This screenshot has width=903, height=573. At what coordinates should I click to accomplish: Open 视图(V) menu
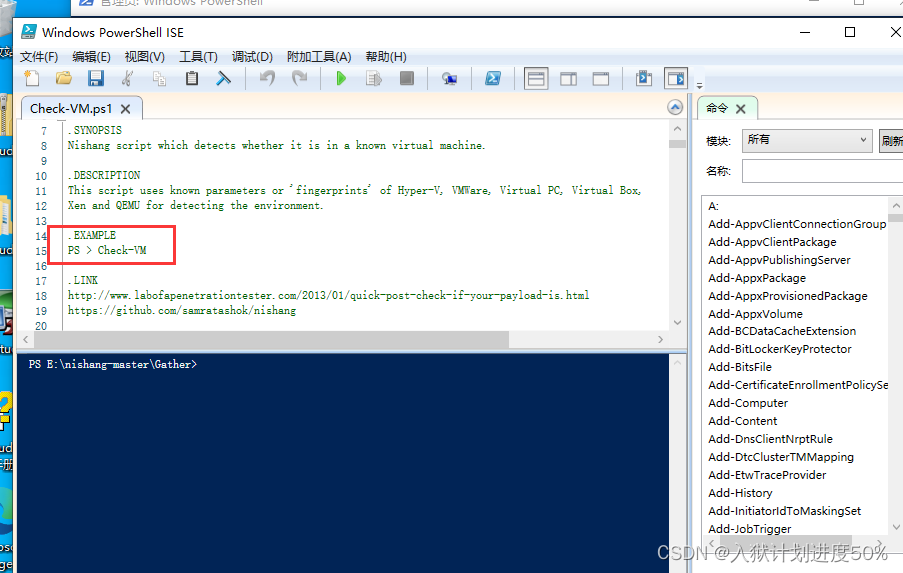(x=145, y=56)
